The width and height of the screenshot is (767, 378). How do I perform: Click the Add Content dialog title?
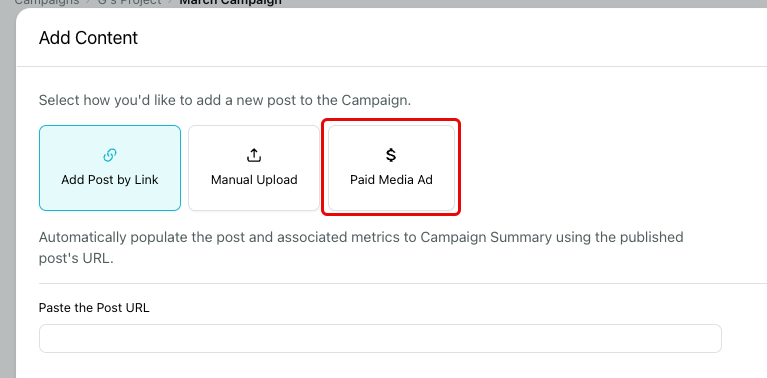89,38
